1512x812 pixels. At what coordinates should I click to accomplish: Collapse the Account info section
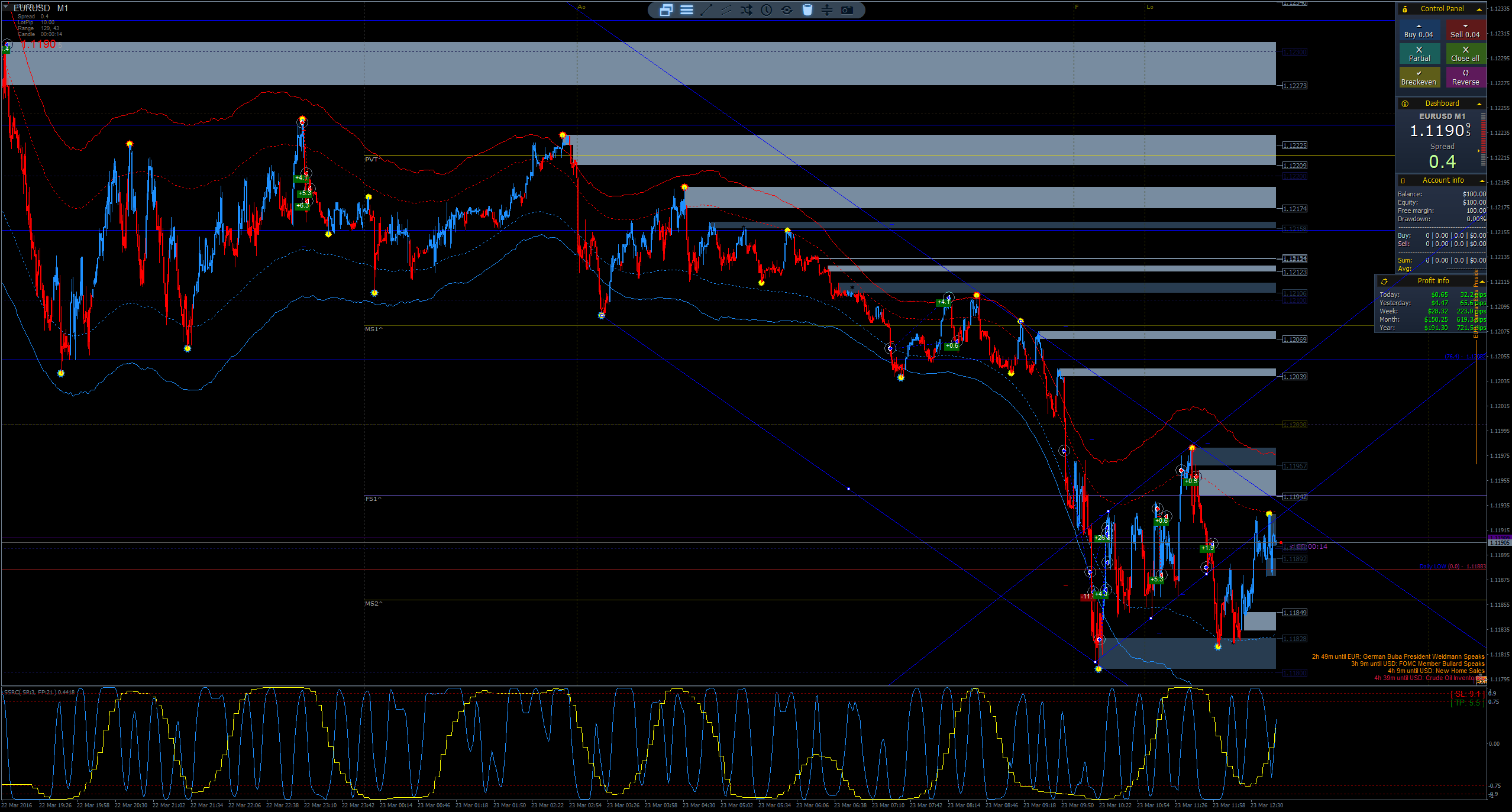[1482, 180]
